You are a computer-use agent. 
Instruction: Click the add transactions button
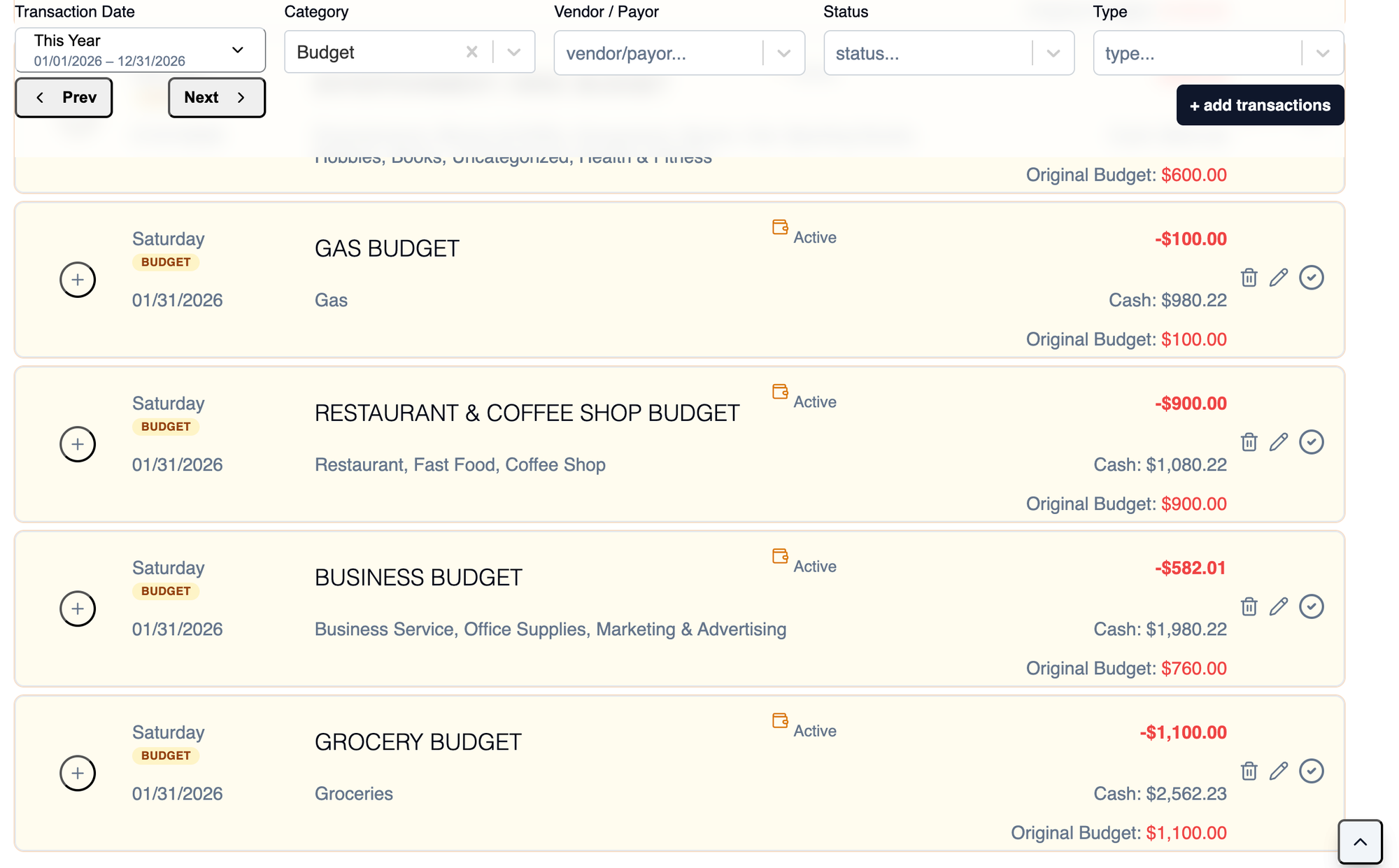pos(1259,106)
